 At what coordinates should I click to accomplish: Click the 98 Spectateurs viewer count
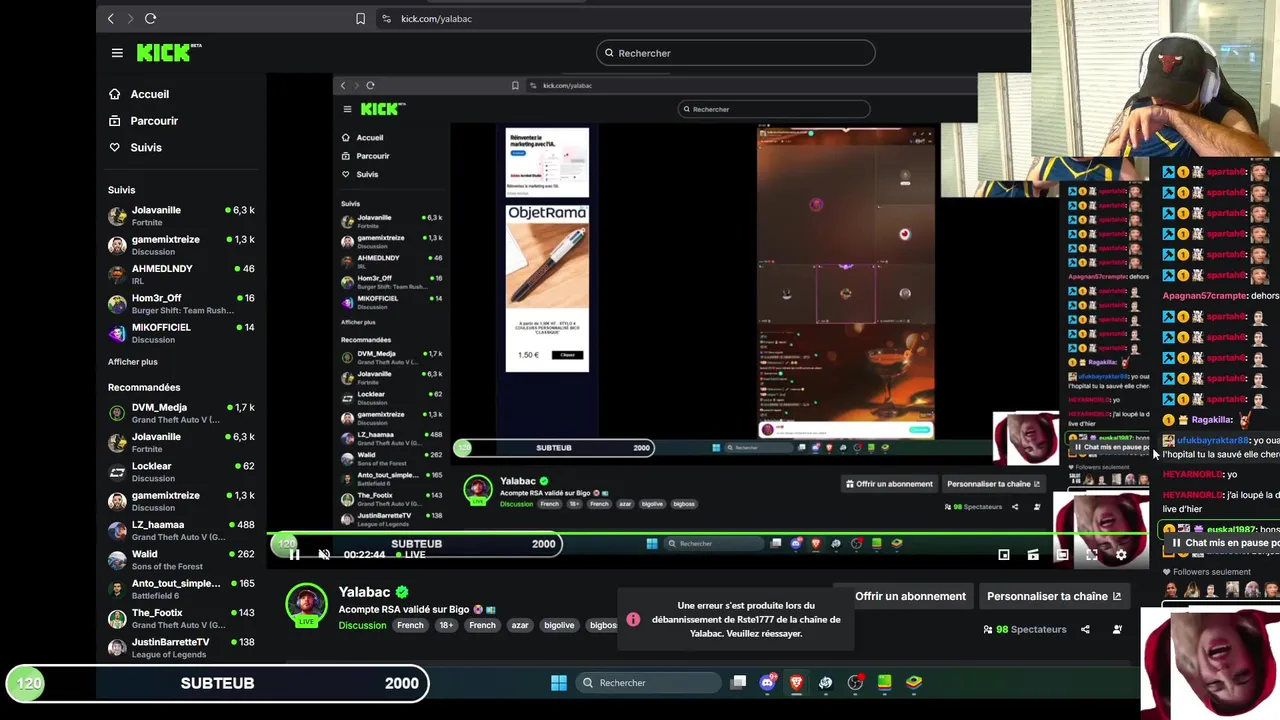pos(1025,630)
